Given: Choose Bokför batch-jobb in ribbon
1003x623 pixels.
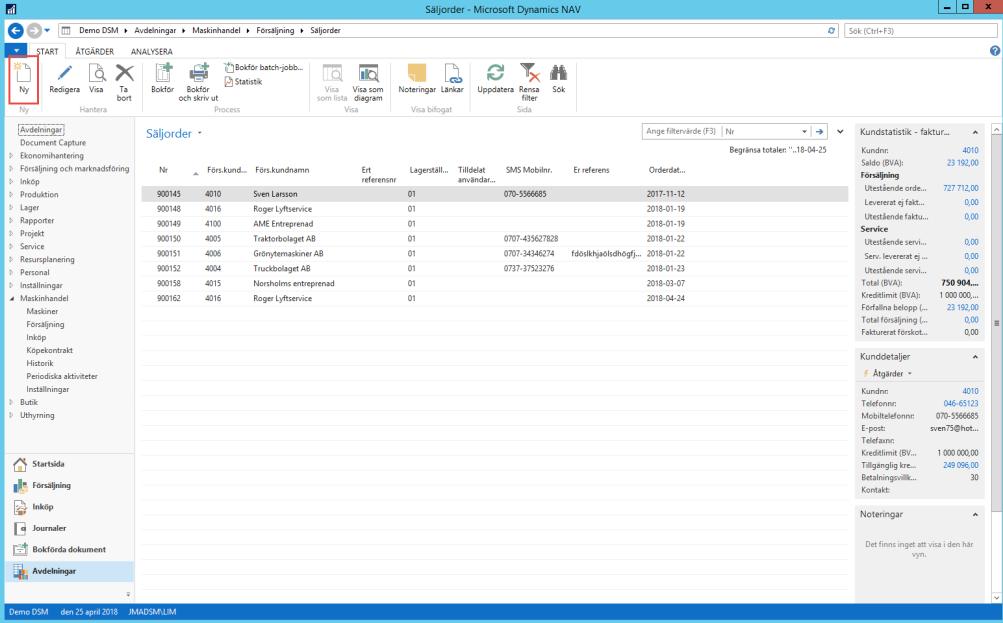Looking at the screenshot, I should point(263,67).
